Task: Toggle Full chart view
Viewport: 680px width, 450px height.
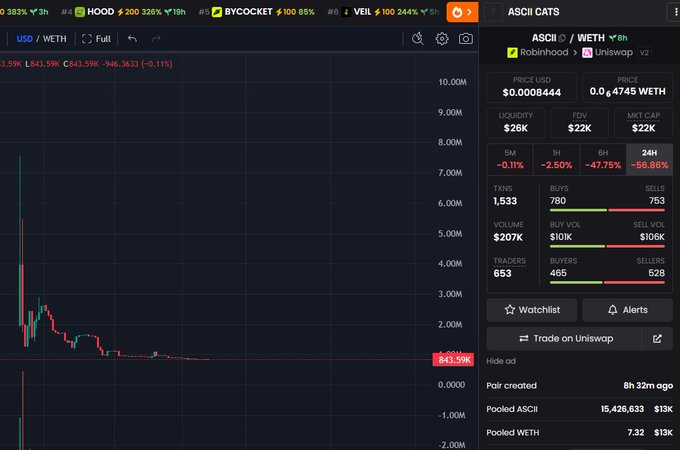Action: tap(96, 39)
